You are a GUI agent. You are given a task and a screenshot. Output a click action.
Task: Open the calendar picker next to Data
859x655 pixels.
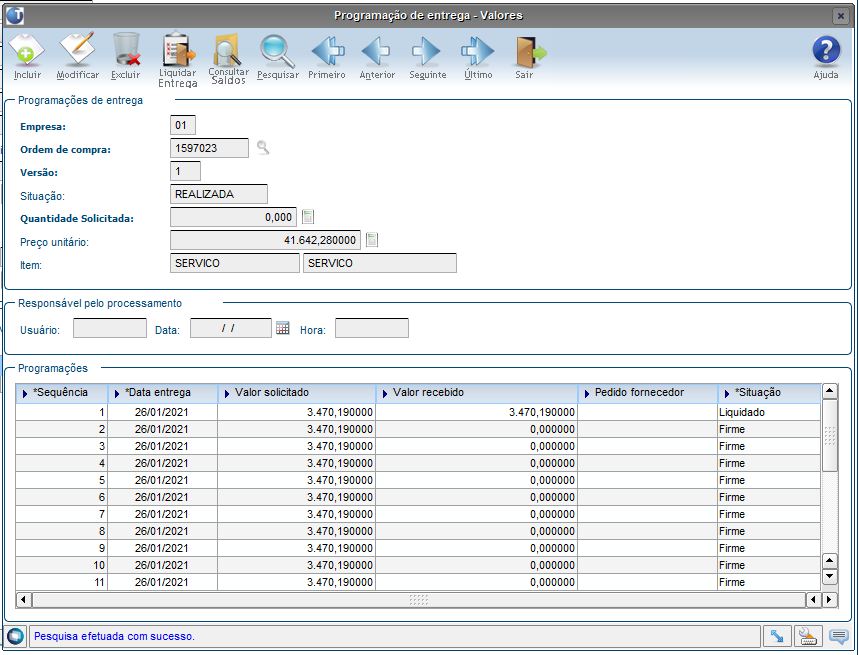click(283, 328)
